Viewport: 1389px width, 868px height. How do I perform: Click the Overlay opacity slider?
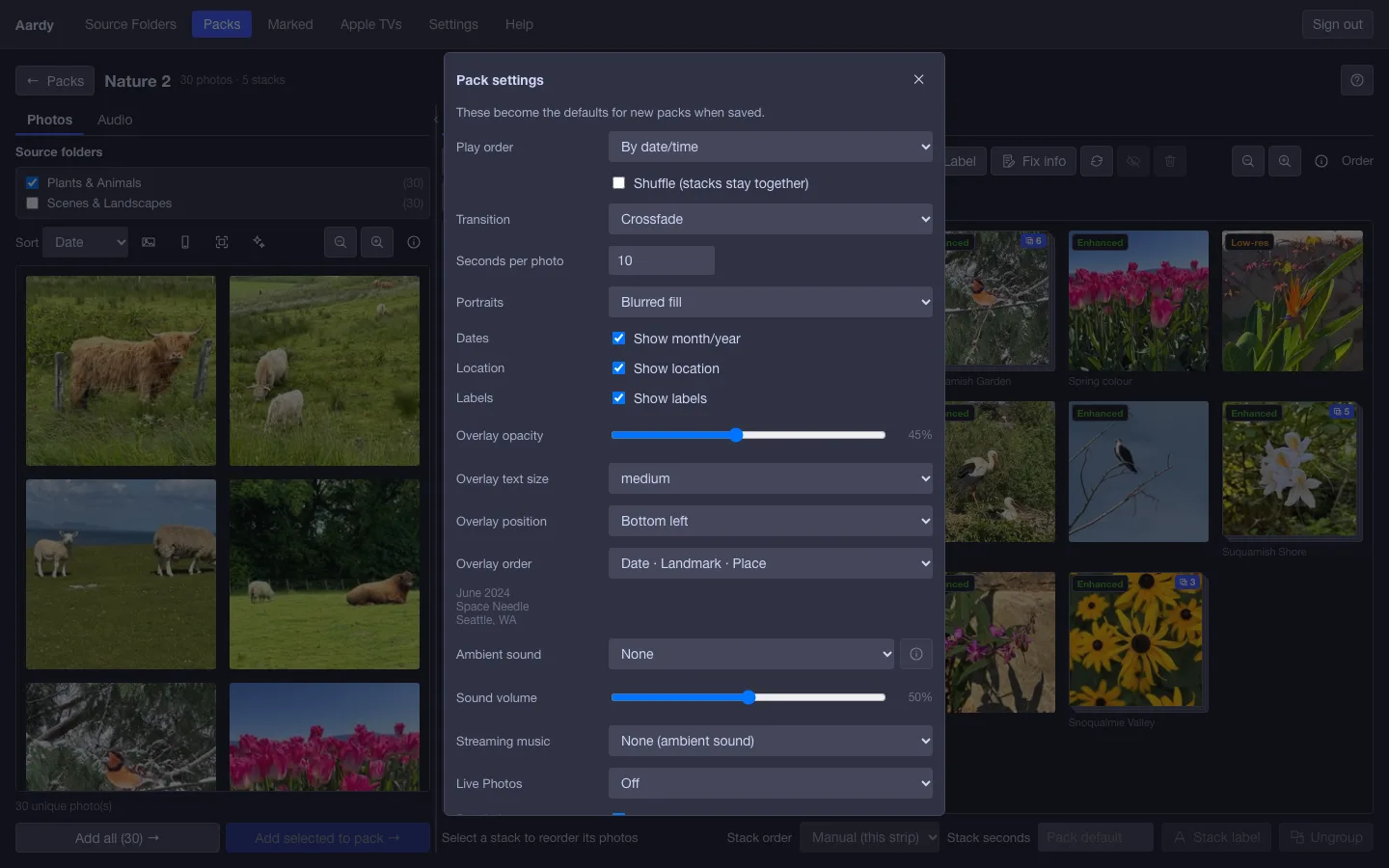tap(749, 435)
